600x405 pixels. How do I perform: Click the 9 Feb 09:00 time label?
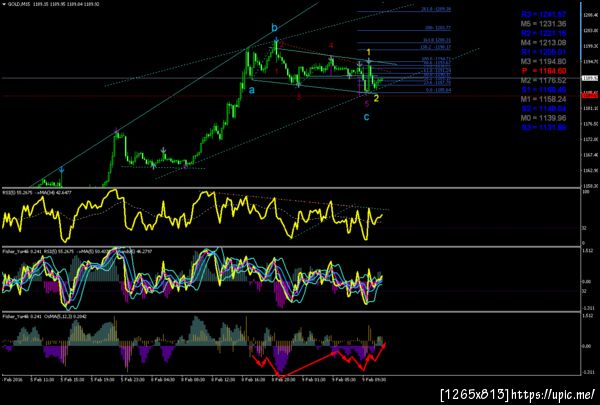point(374,380)
